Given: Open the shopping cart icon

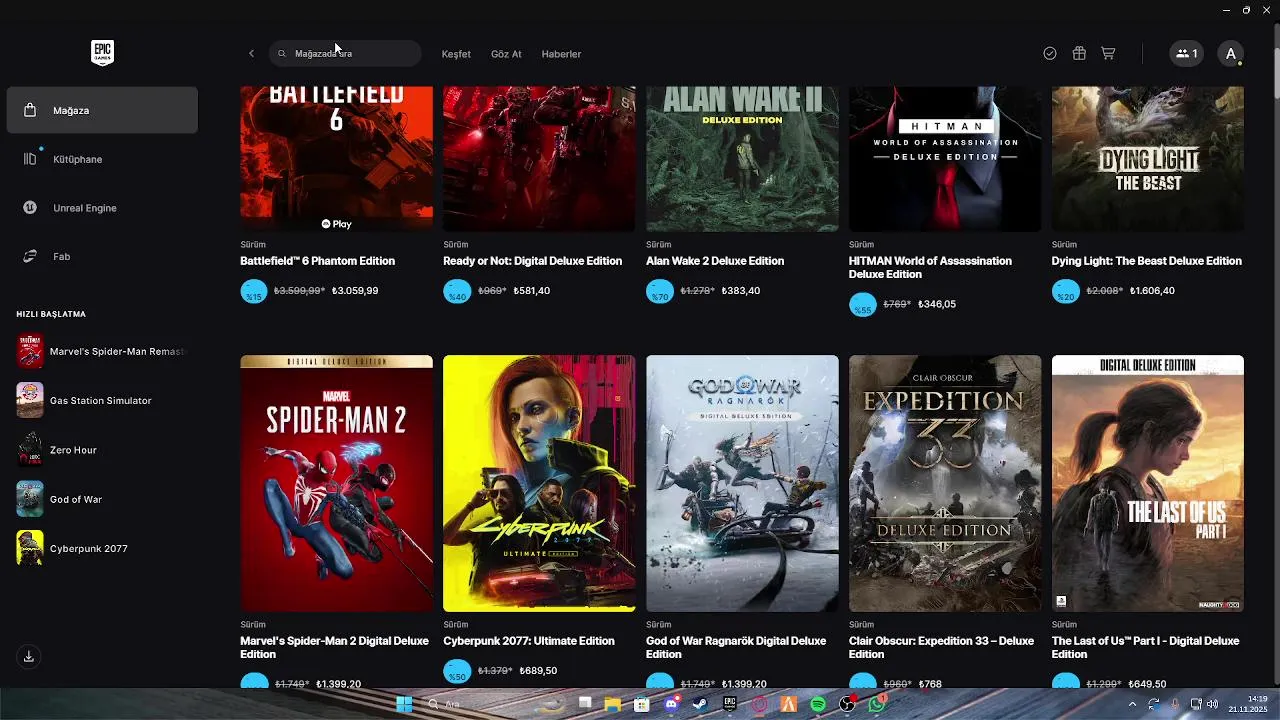Looking at the screenshot, I should 1108,54.
